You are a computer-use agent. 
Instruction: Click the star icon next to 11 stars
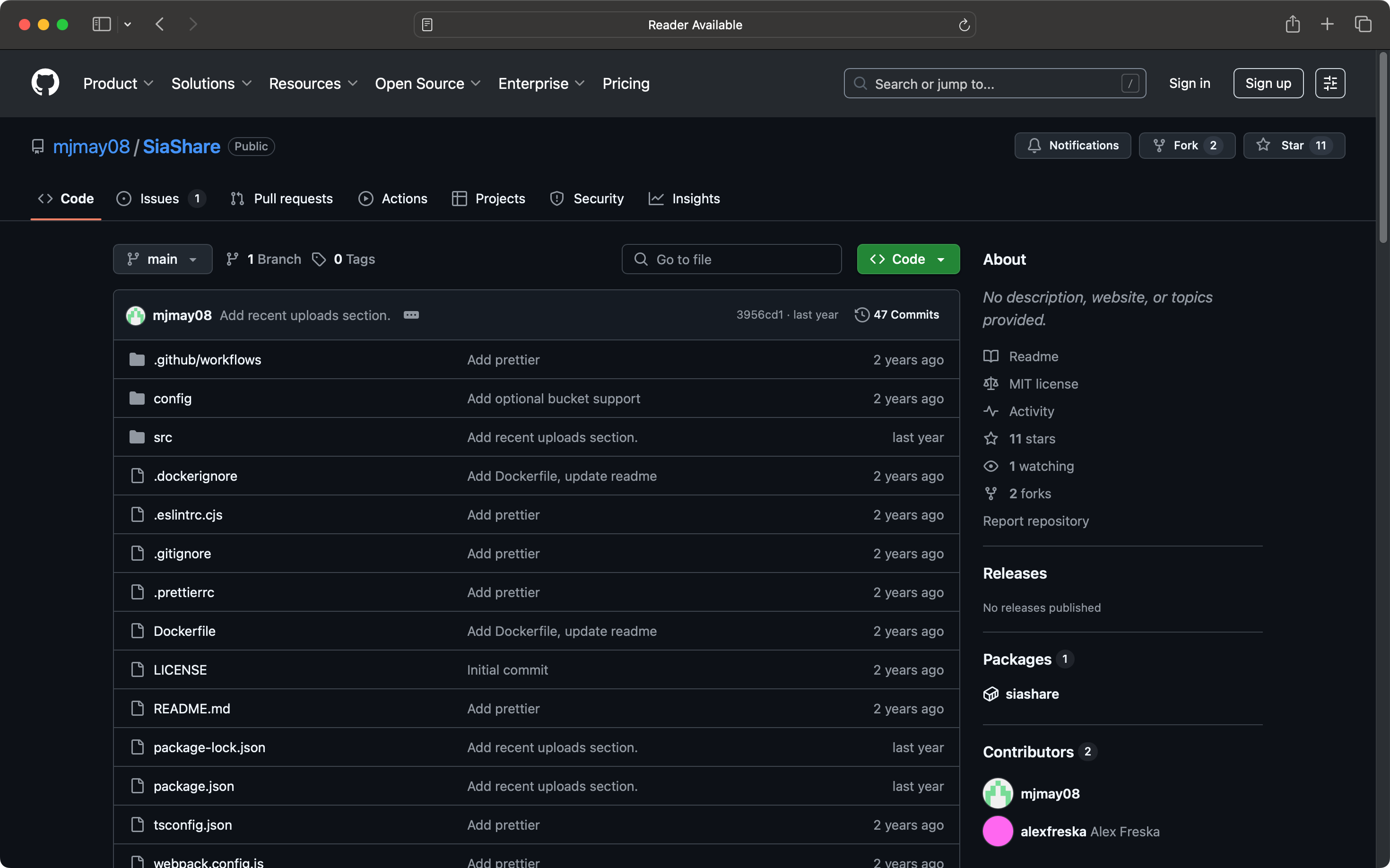point(991,439)
